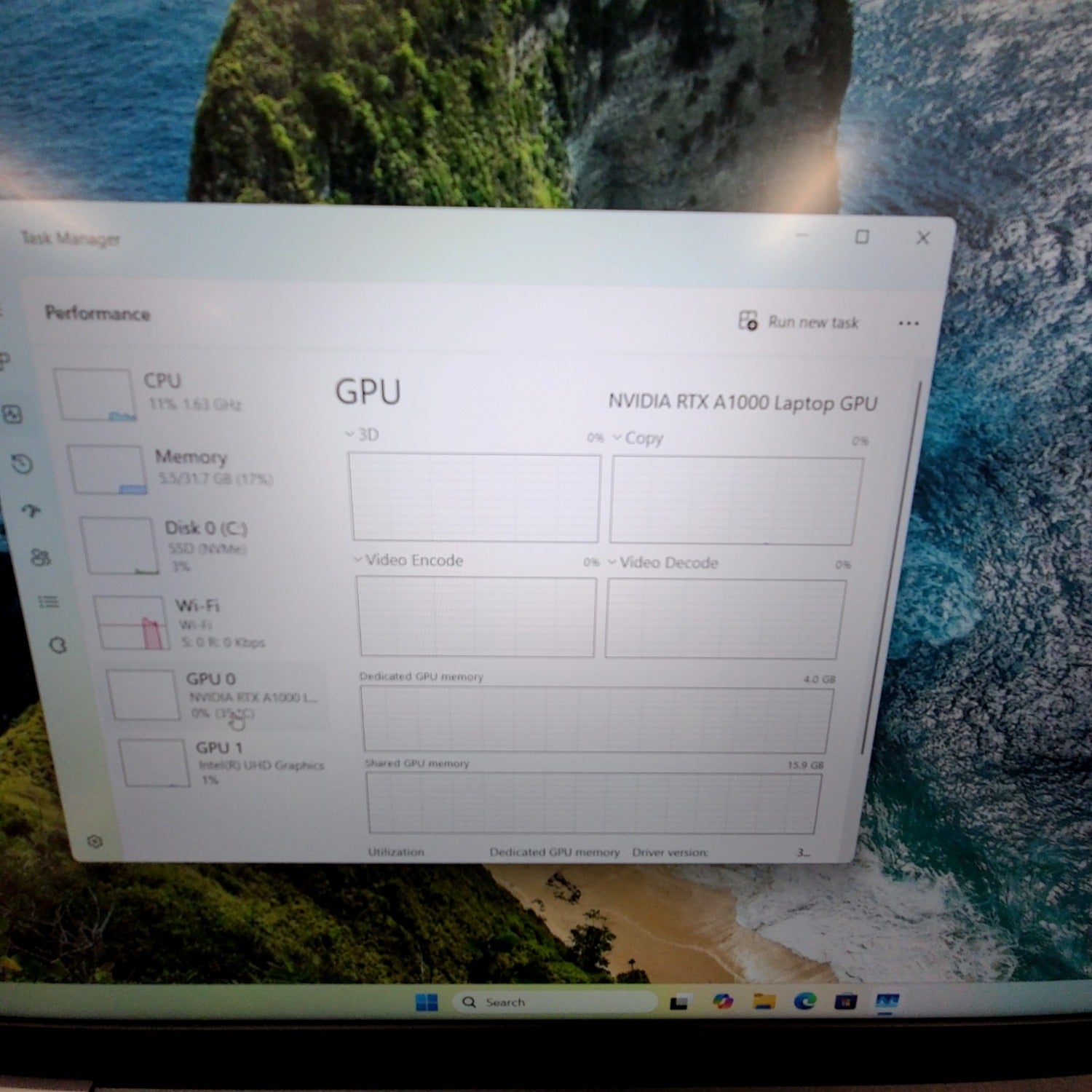Open the Startup apps page icon
This screenshot has height=1092, width=1092.
[31, 511]
